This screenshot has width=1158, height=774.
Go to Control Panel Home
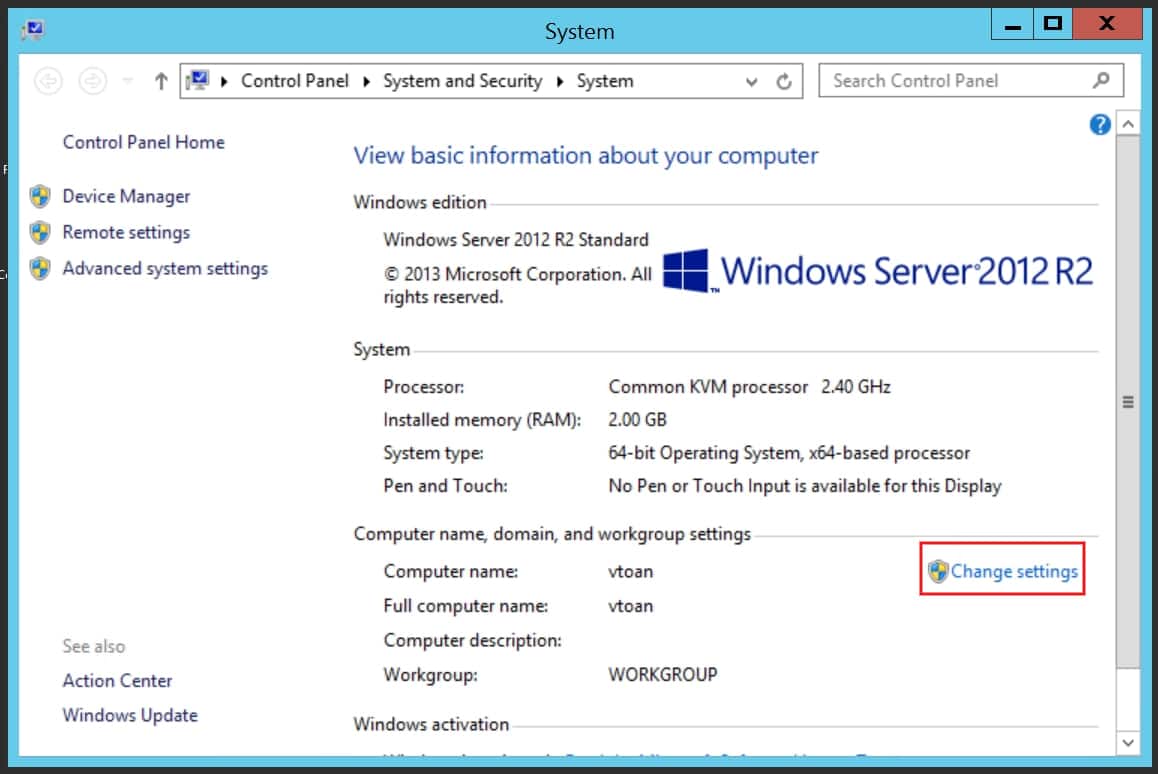(143, 142)
